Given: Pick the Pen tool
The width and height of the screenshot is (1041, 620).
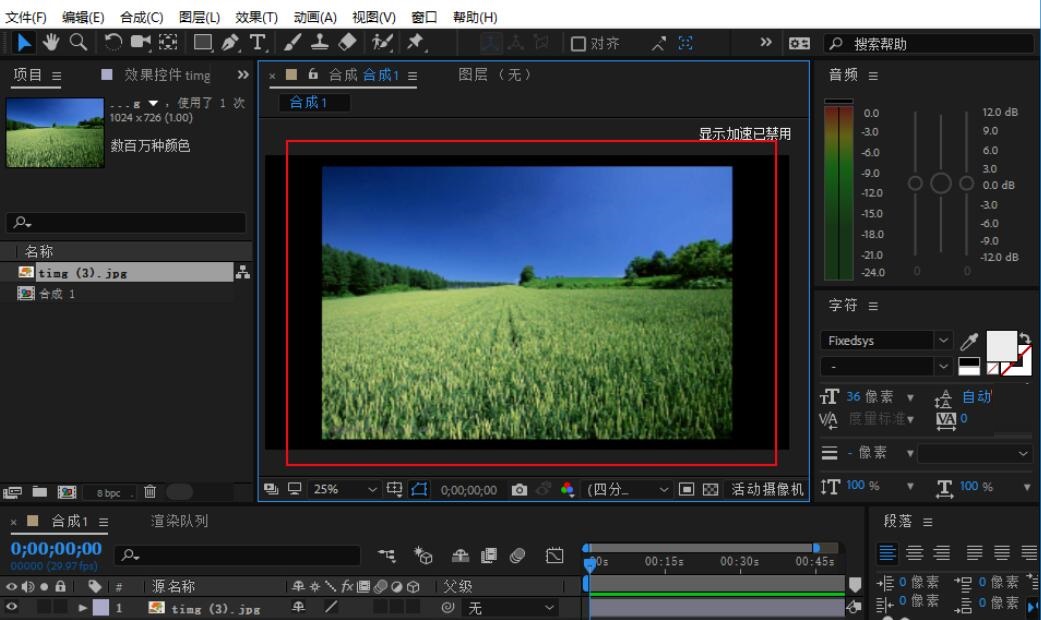Looking at the screenshot, I should (x=230, y=42).
